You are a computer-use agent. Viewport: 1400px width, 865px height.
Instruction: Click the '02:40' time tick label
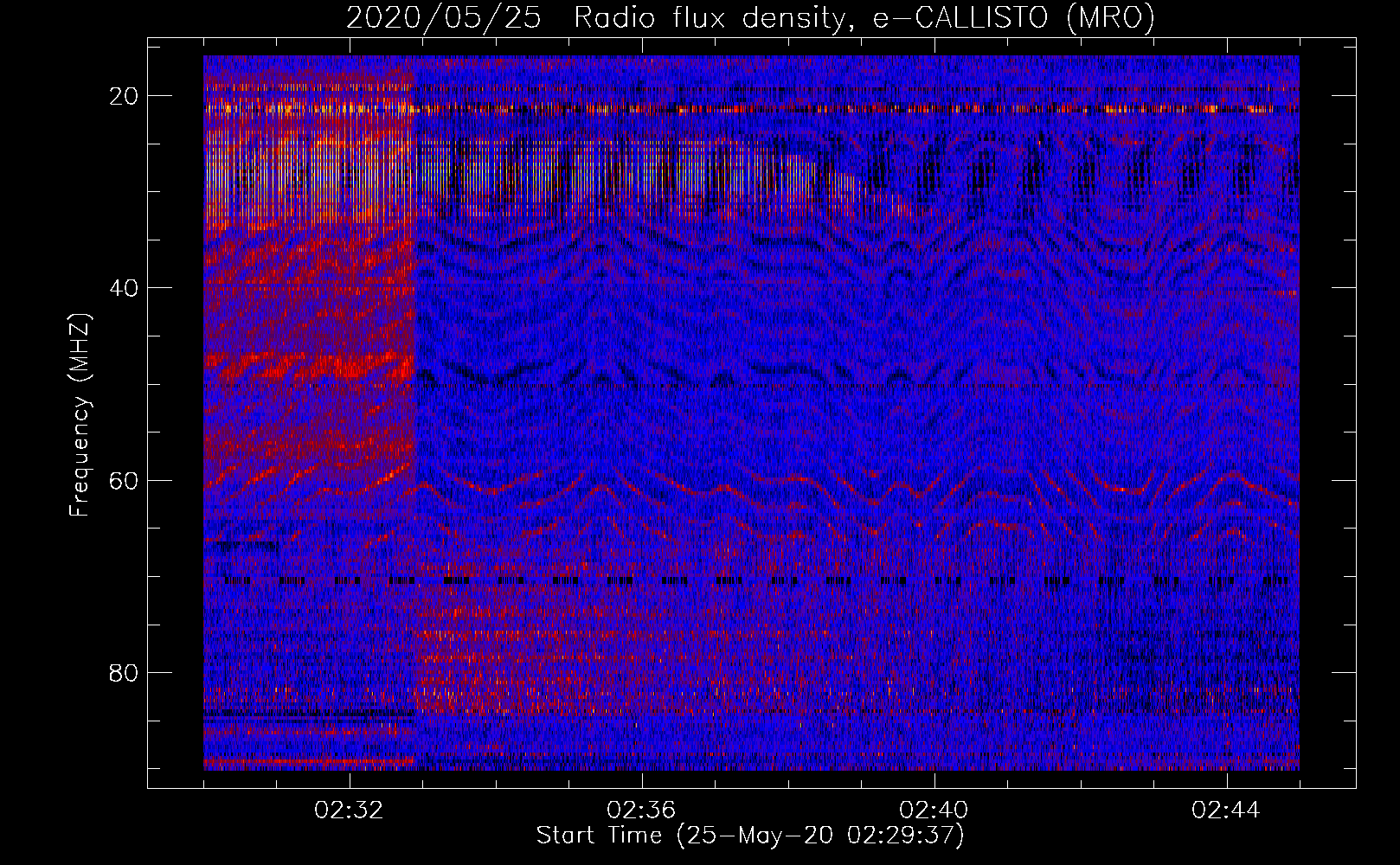(934, 811)
